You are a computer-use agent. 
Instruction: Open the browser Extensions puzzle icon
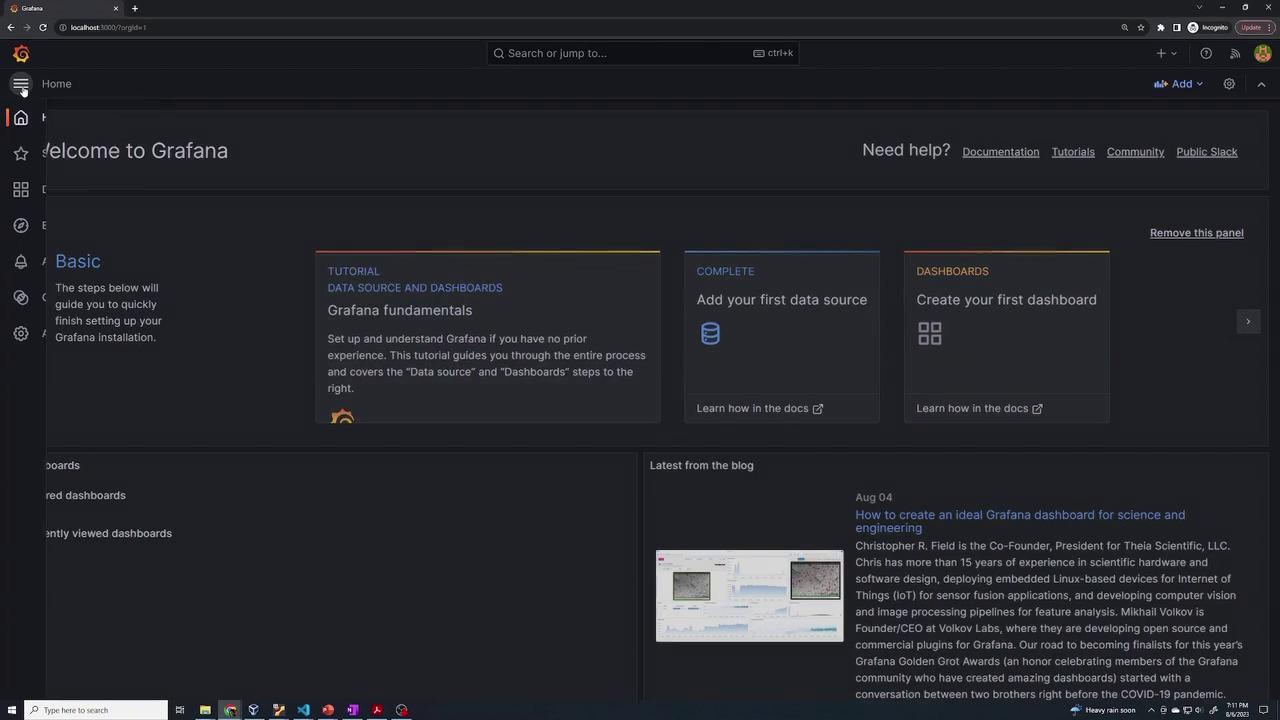tap(1160, 27)
